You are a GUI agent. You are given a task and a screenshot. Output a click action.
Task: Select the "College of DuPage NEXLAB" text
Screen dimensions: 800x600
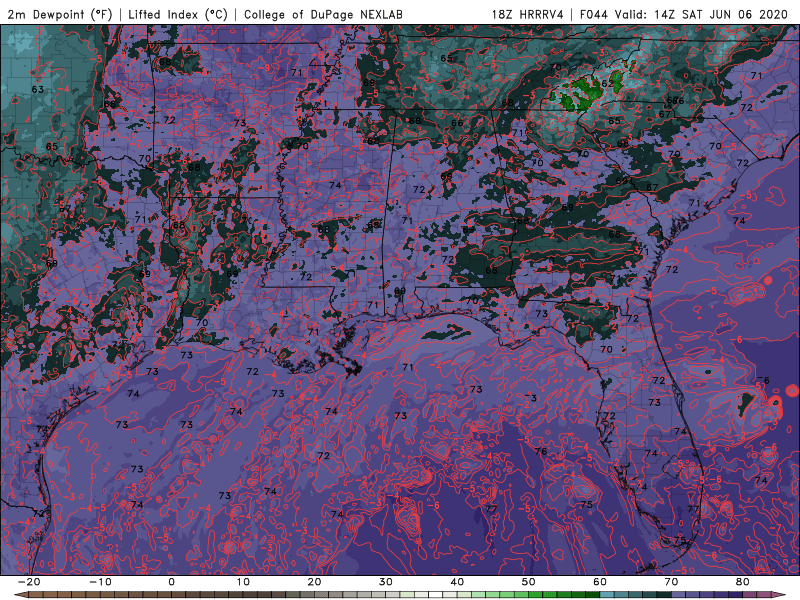[x=323, y=14]
